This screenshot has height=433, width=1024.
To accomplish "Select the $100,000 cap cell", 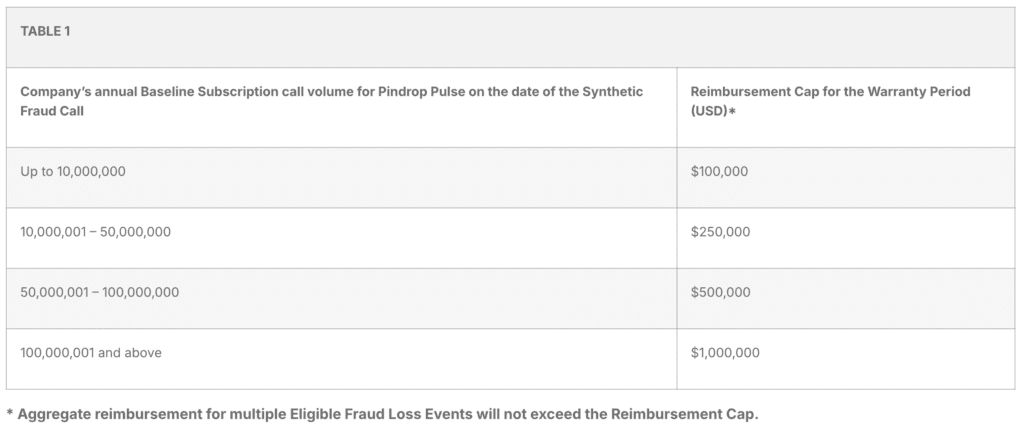I will click(719, 171).
